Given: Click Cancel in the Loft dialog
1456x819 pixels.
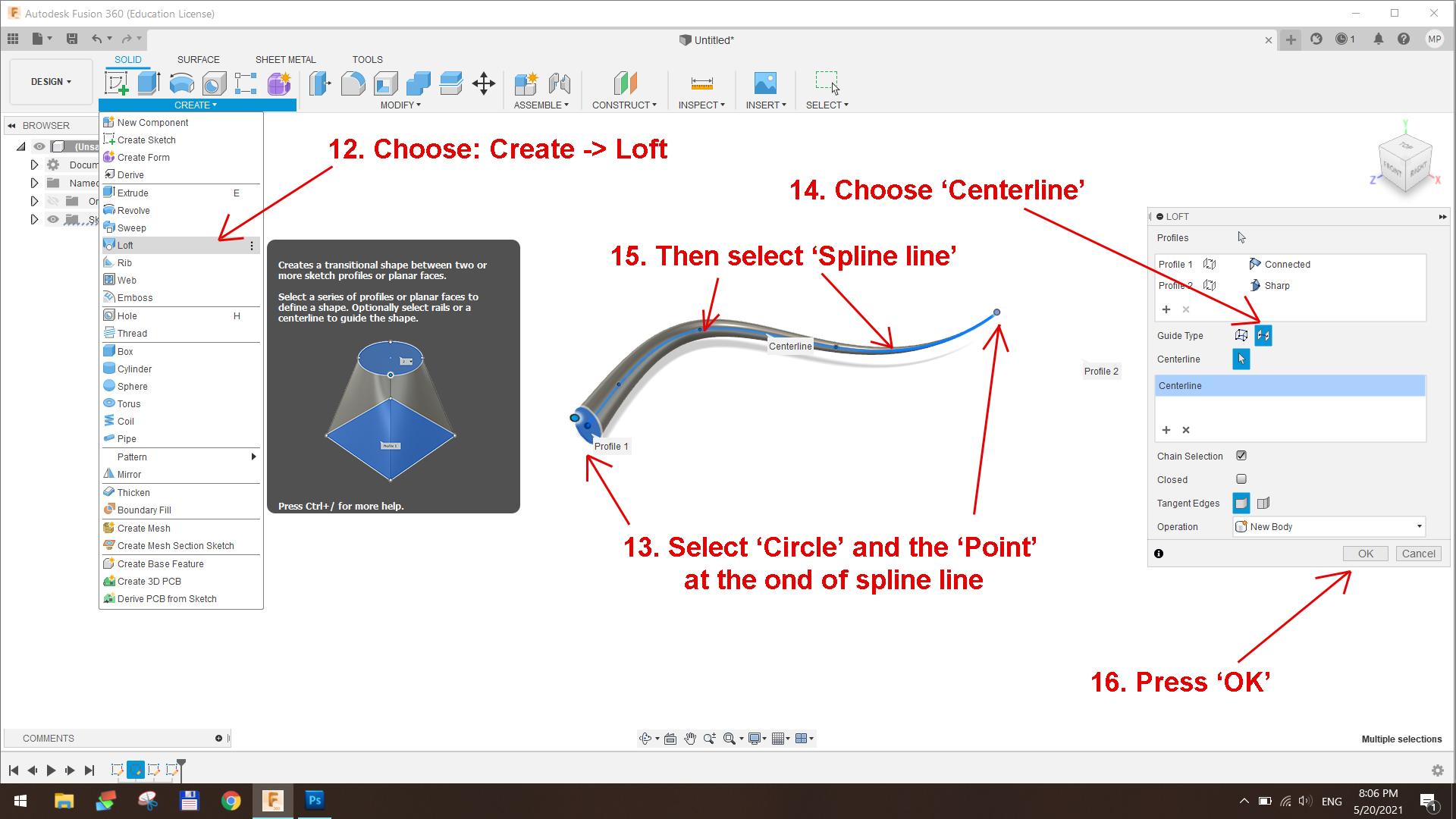Looking at the screenshot, I should pos(1418,554).
